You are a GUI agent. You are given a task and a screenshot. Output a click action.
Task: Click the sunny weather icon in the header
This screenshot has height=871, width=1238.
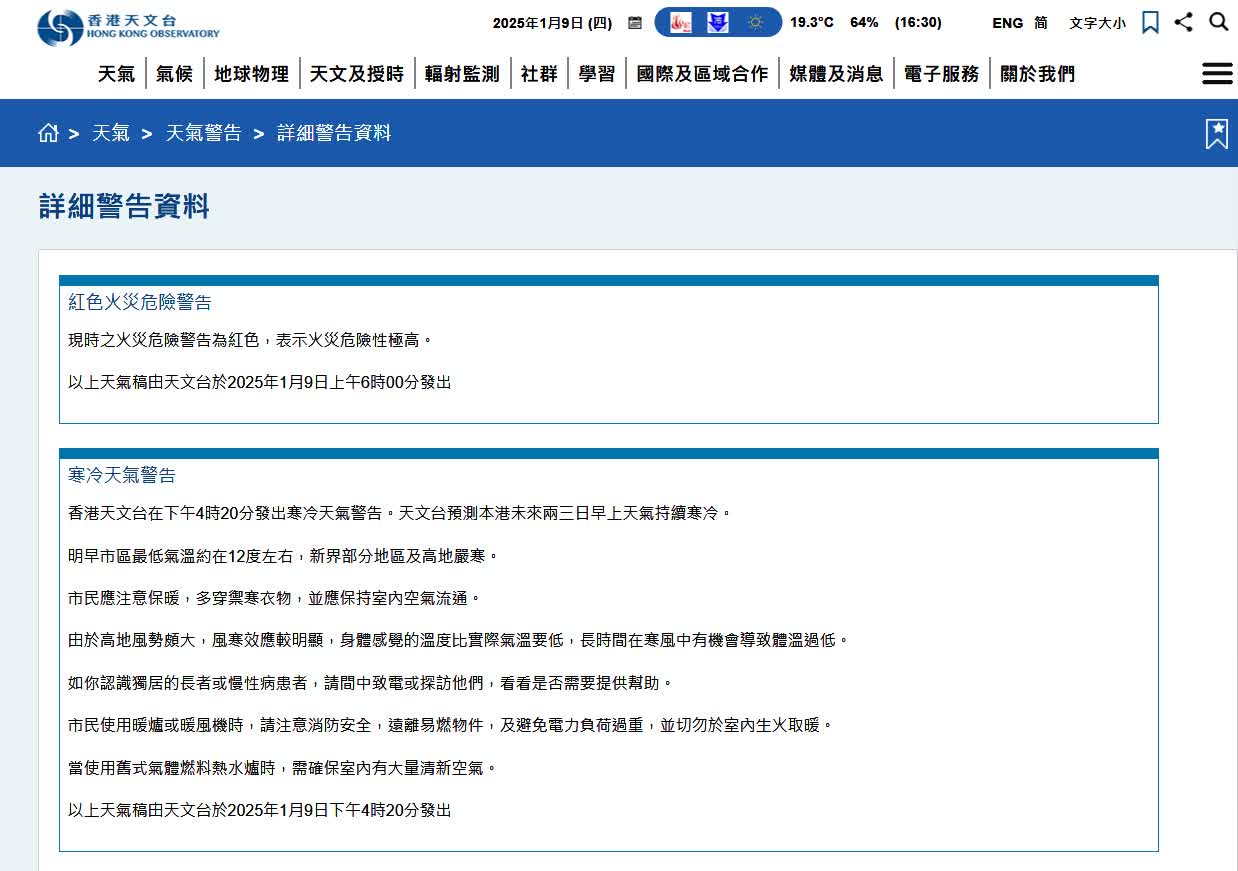(x=756, y=22)
